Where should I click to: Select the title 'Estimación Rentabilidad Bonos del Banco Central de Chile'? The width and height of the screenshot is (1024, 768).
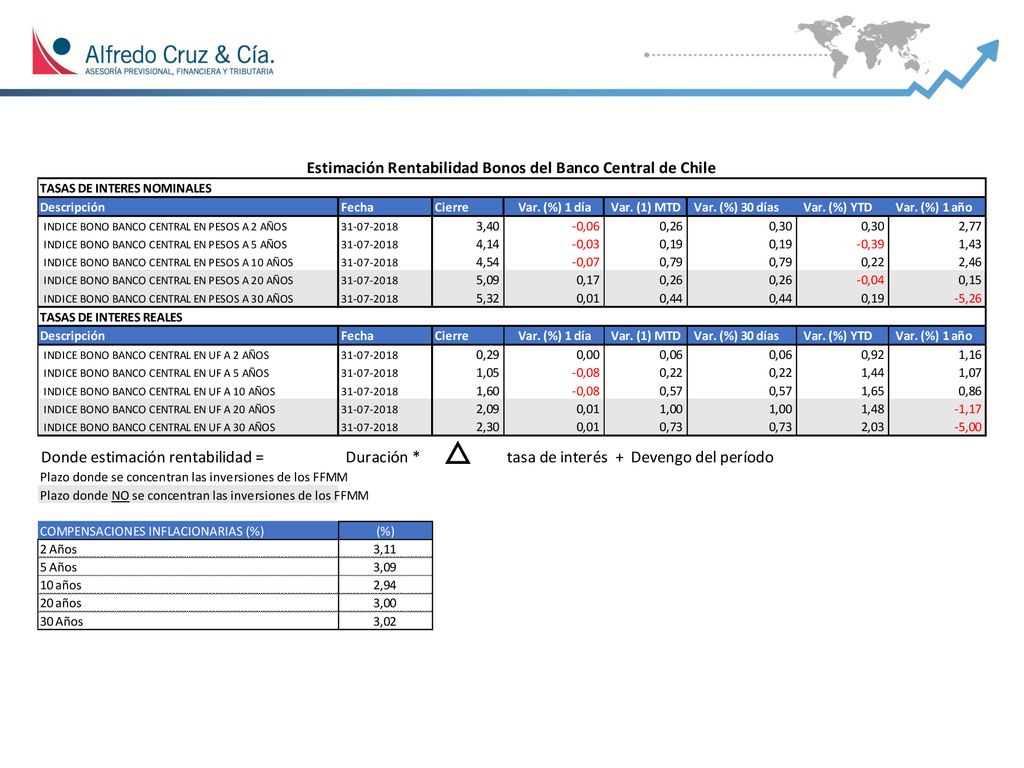[x=511, y=168]
